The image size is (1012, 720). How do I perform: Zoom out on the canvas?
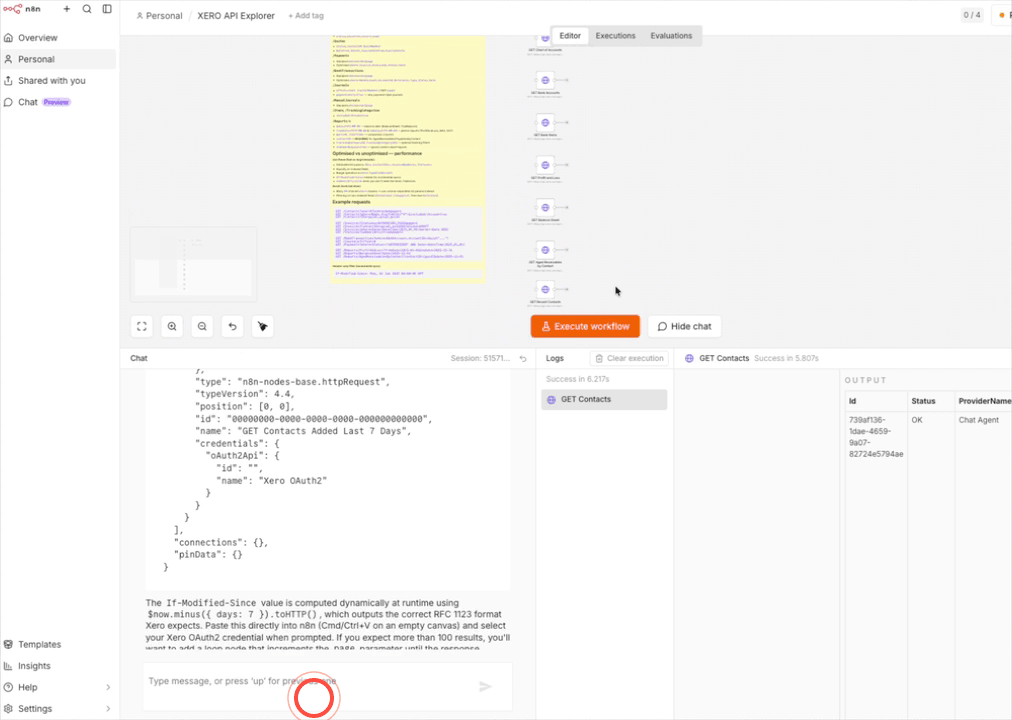click(202, 326)
